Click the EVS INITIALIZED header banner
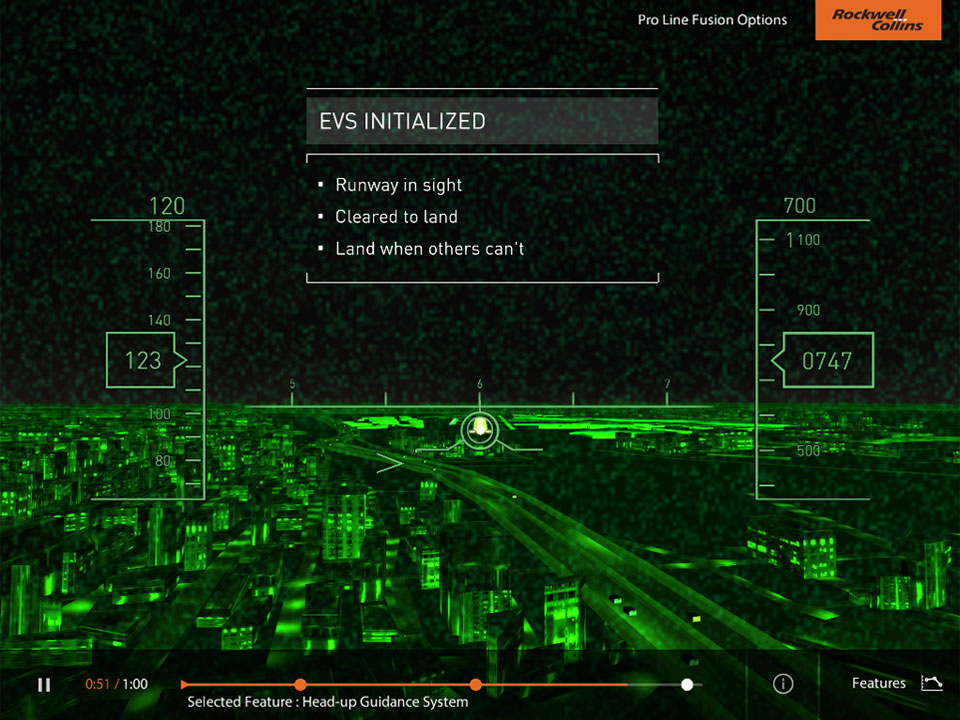 pyautogui.click(x=482, y=121)
